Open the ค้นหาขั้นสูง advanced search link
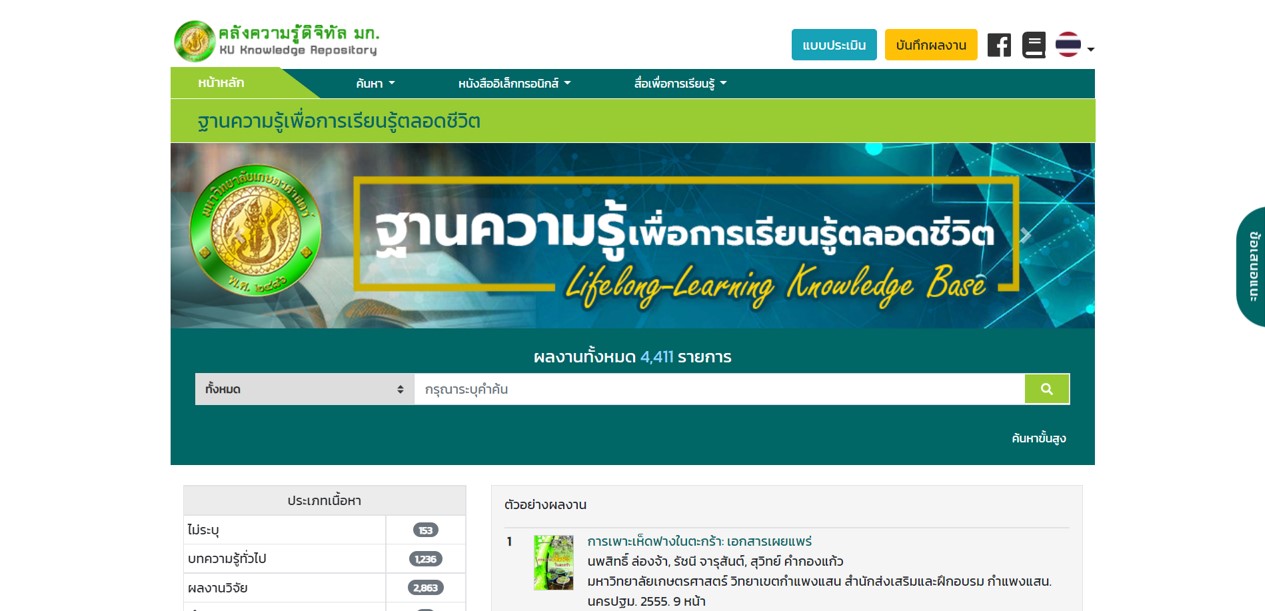Screen dimensions: 1265x611 (1038, 438)
